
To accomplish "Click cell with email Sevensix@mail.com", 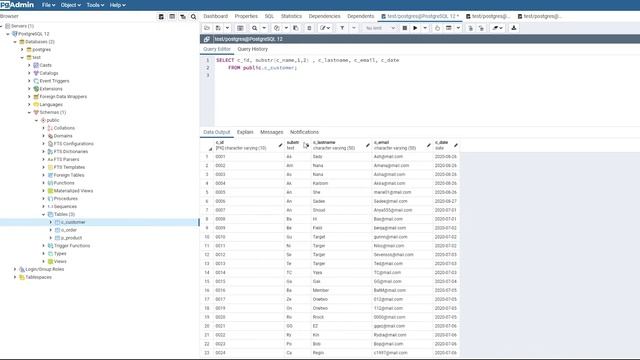I will coord(402,255).
